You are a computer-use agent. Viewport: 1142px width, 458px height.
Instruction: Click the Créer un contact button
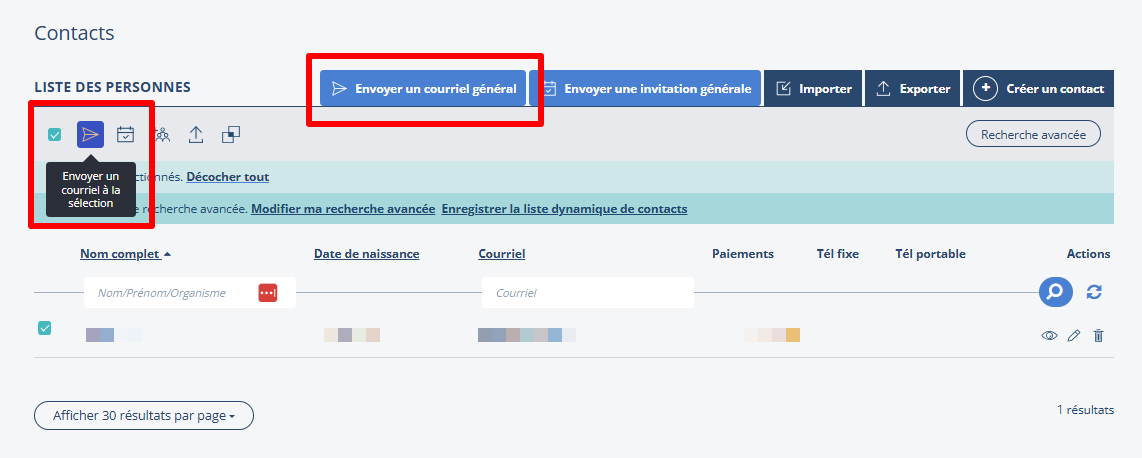point(1040,89)
